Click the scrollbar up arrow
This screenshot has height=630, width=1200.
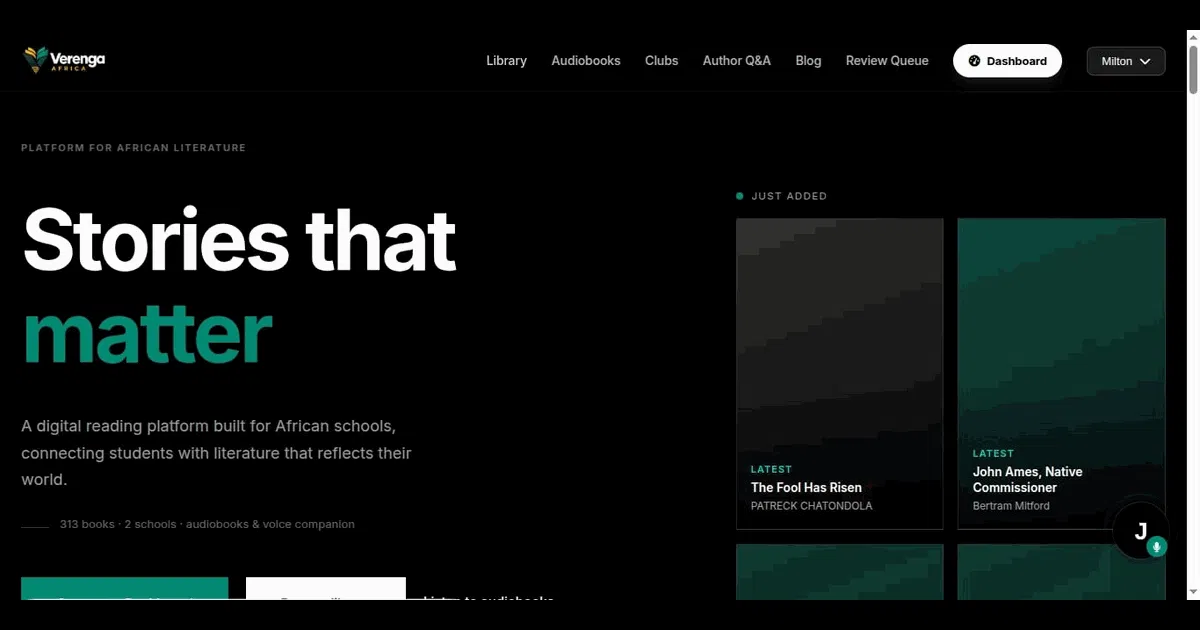pyautogui.click(x=1192, y=36)
